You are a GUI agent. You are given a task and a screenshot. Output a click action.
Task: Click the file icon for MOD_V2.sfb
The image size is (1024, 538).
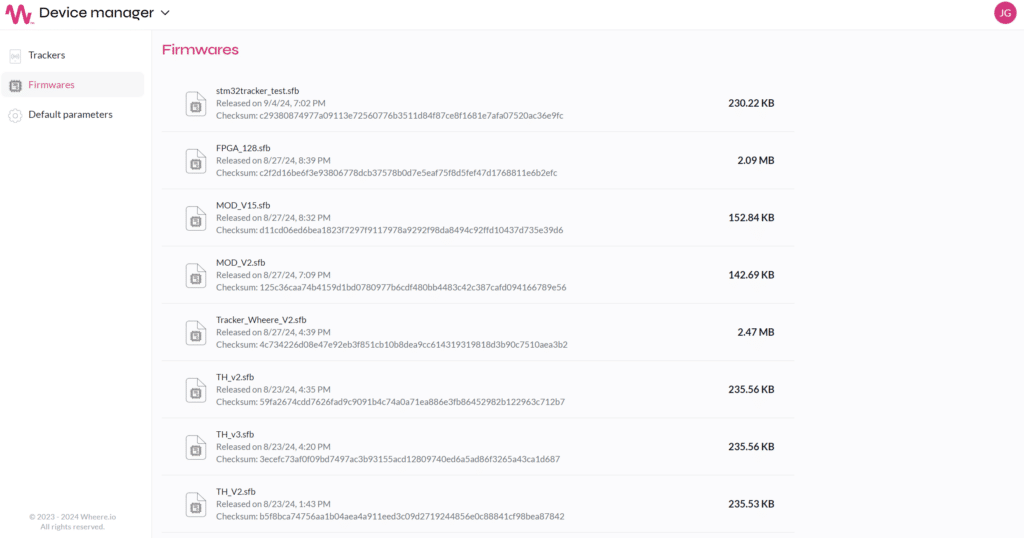click(x=196, y=276)
